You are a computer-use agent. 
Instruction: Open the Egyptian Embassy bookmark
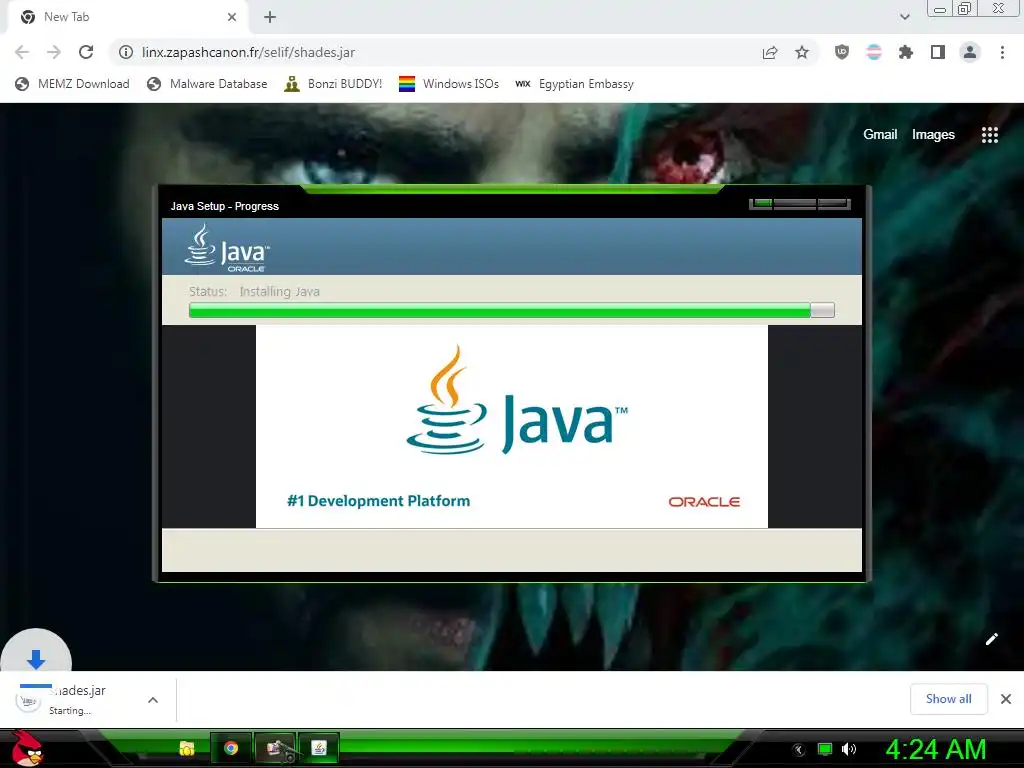pos(575,84)
